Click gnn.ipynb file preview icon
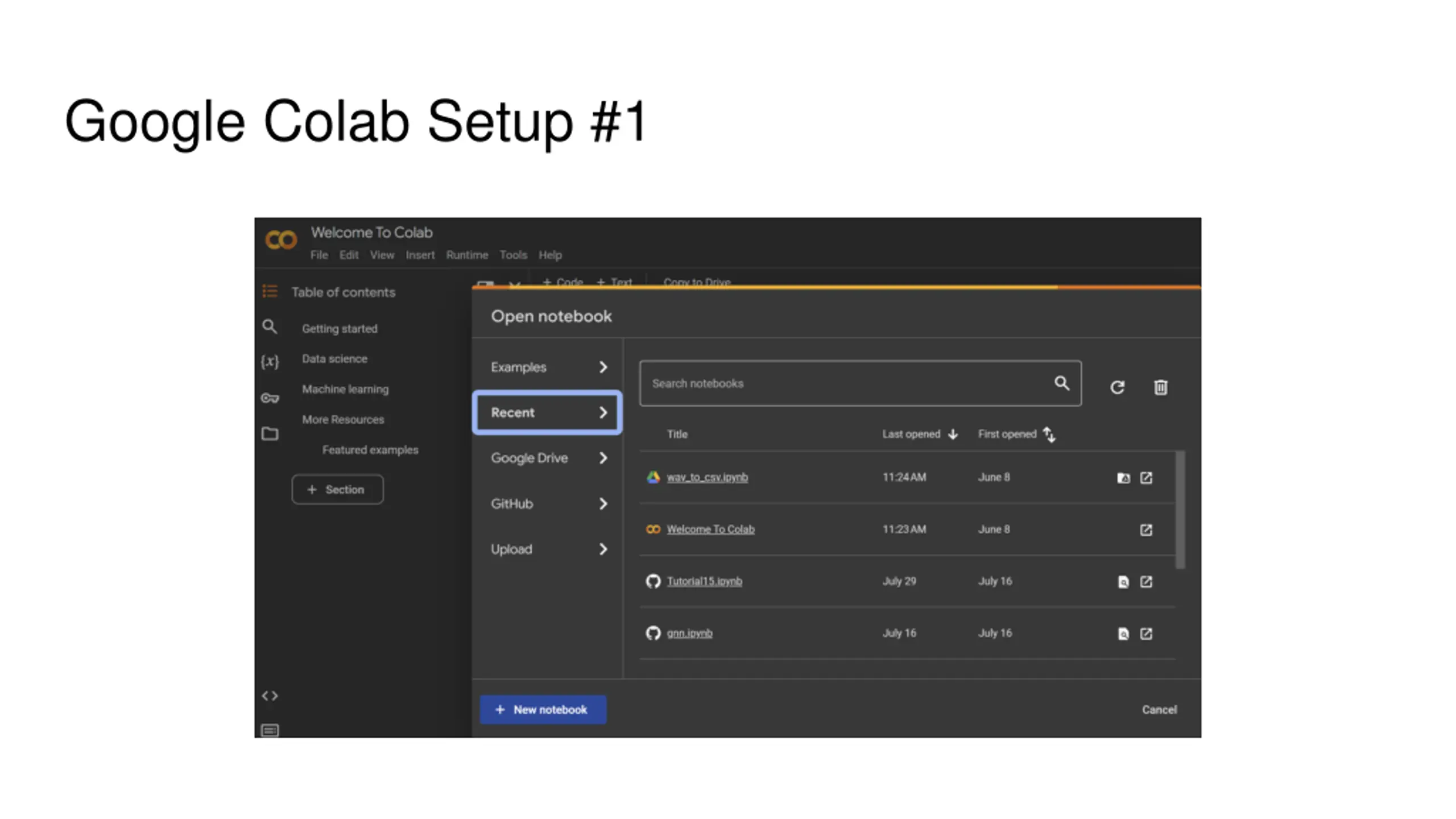 (1123, 634)
